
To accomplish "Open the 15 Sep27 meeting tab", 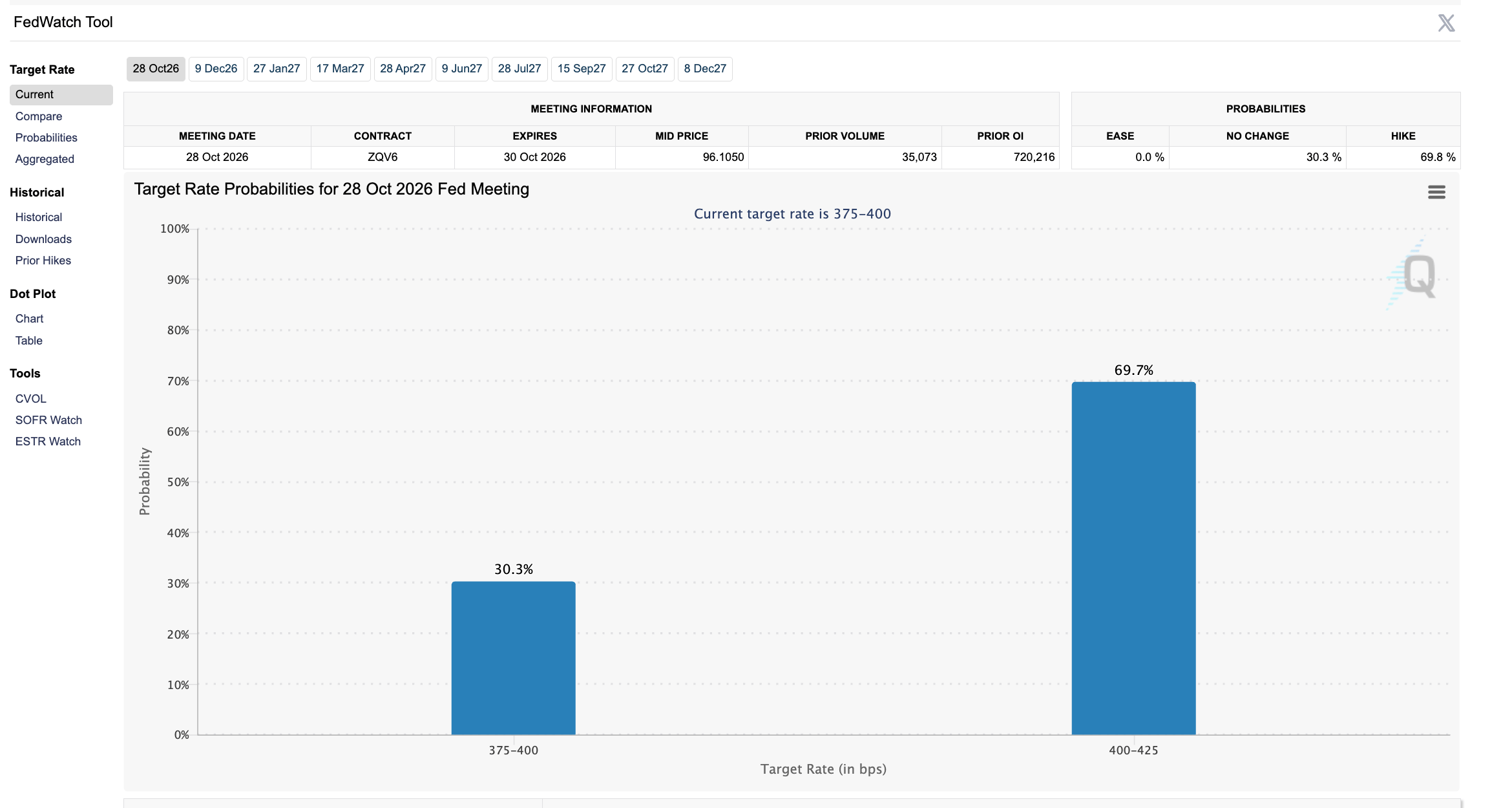I will point(582,69).
